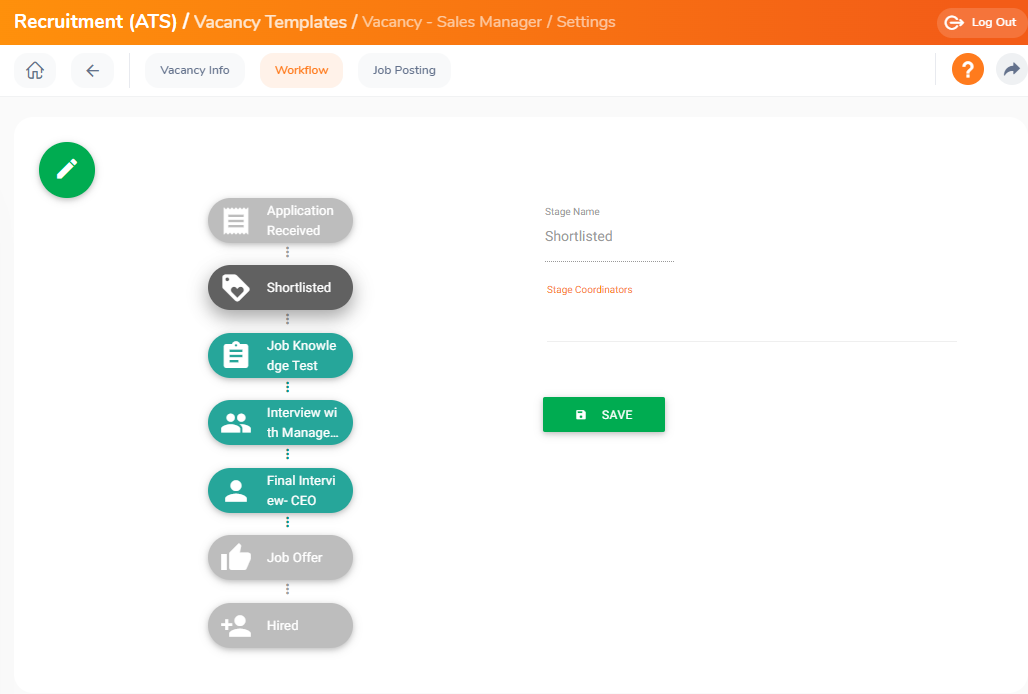Select the Job Knowledge Test stage

[x=281, y=356]
